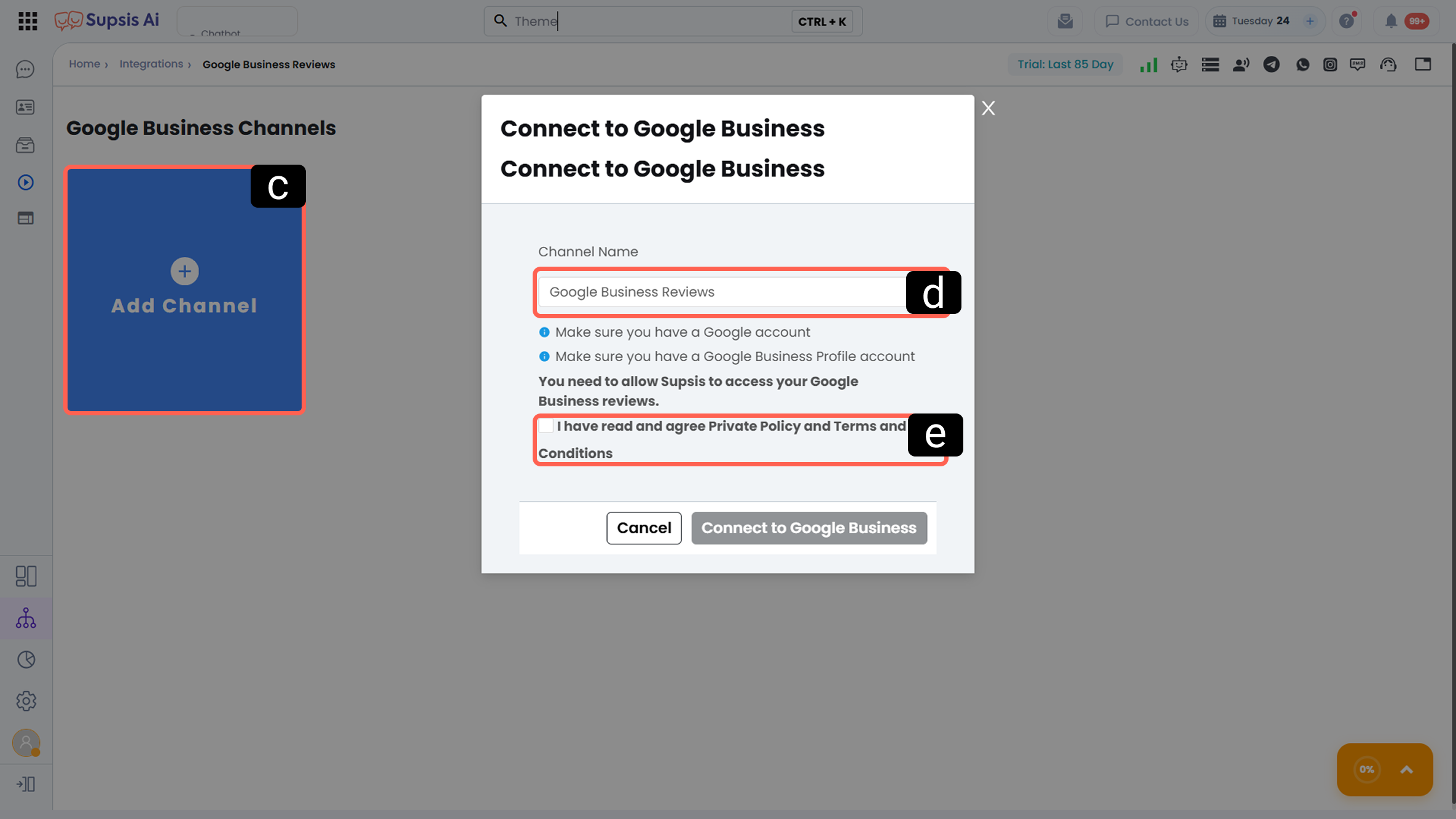
Task: Check the Private Policy and Terms agreement box
Action: (x=546, y=426)
